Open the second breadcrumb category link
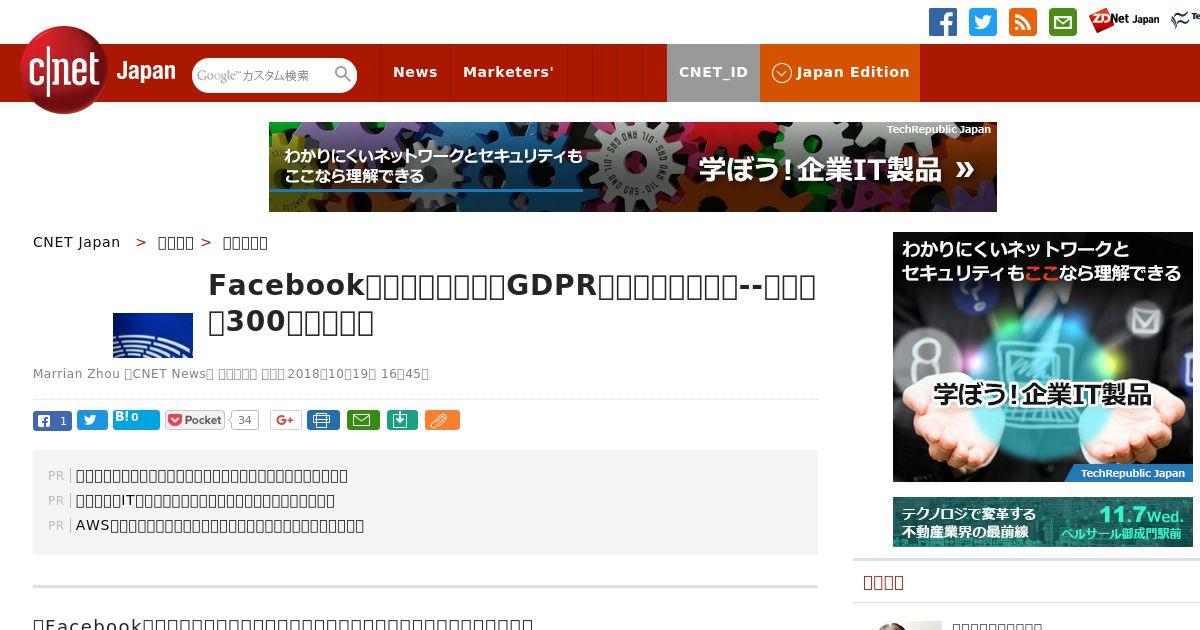1200x630 pixels. [x=176, y=242]
